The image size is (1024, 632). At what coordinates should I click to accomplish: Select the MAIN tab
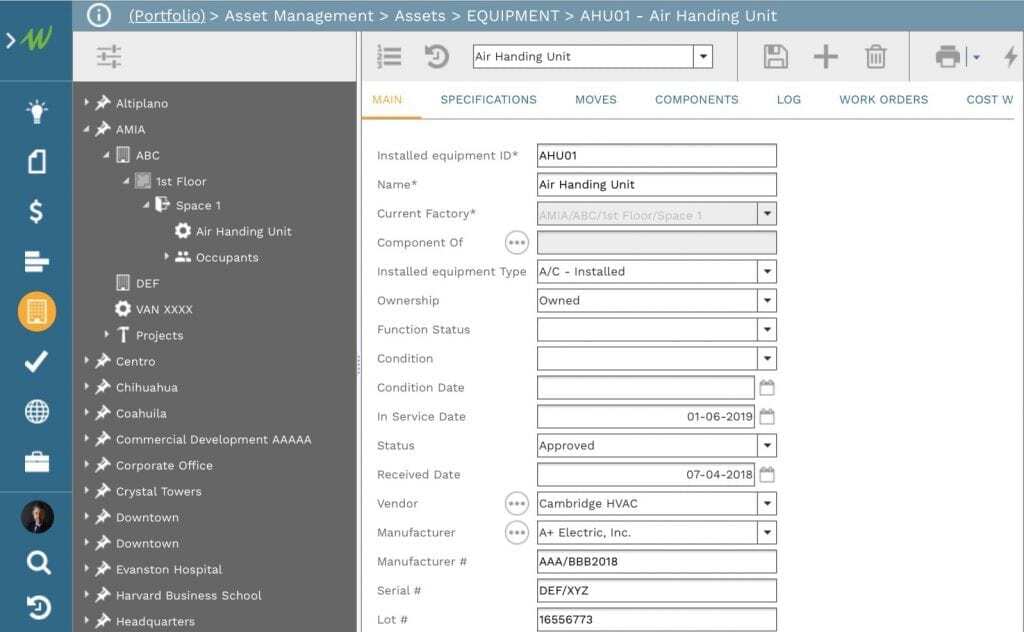[x=387, y=99]
